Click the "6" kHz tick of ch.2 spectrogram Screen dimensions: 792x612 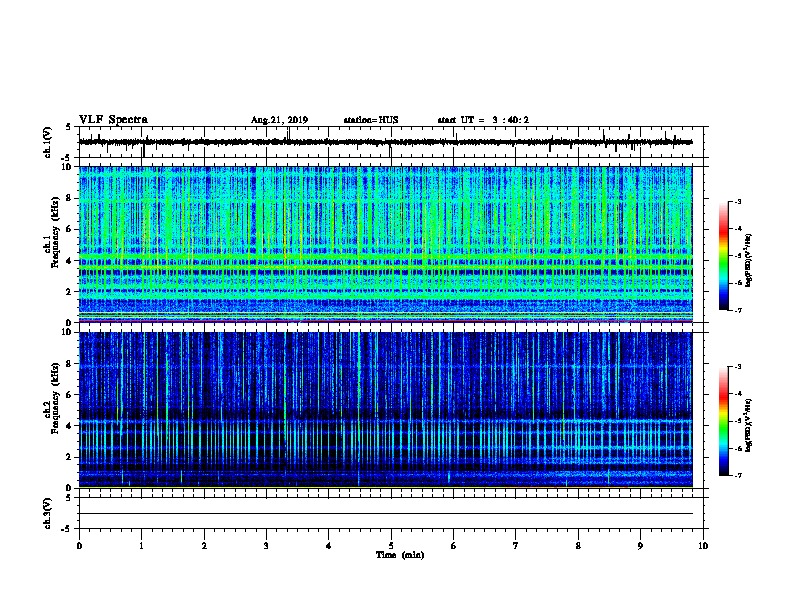point(70,395)
